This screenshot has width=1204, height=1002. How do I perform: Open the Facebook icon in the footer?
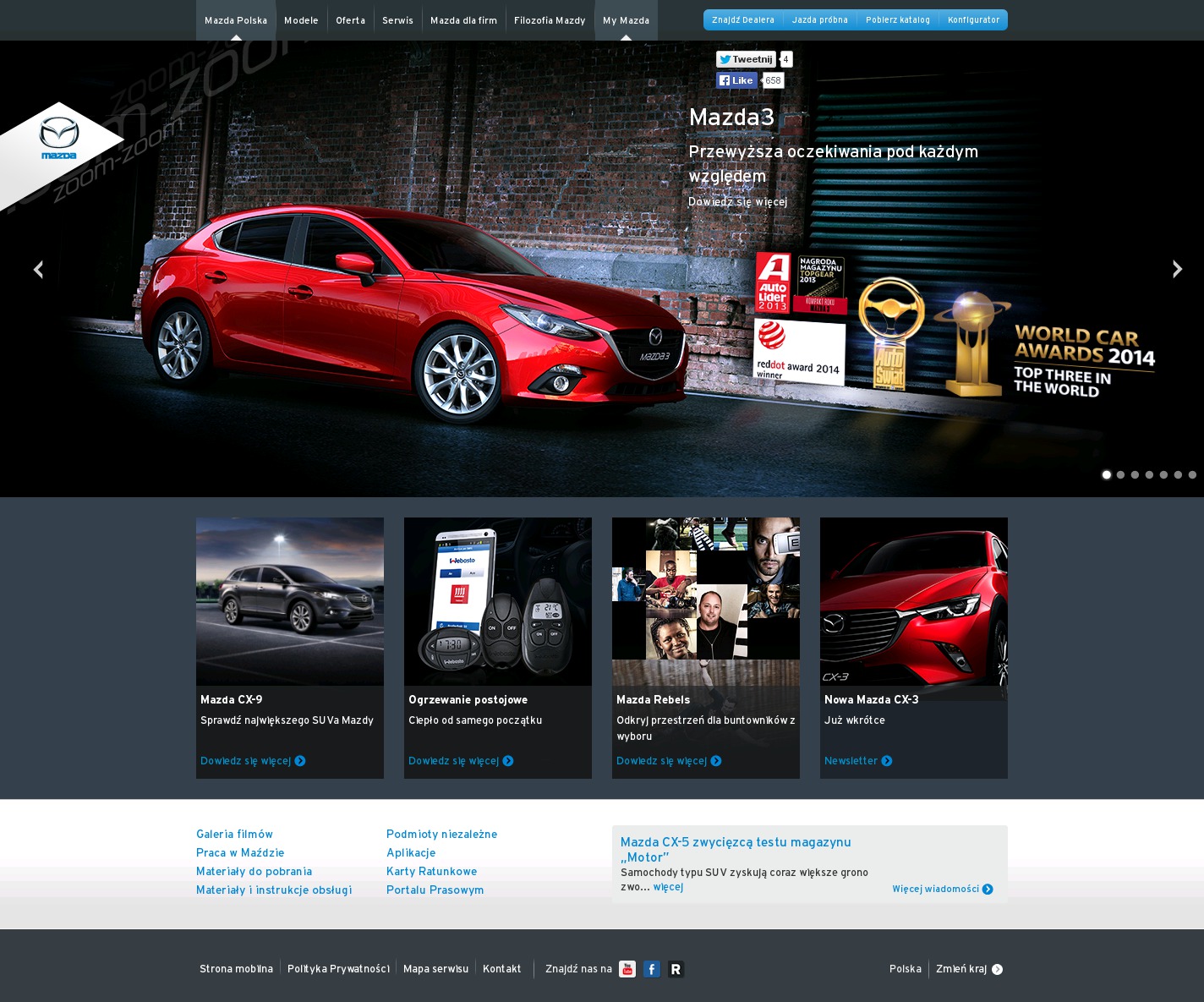click(x=652, y=969)
